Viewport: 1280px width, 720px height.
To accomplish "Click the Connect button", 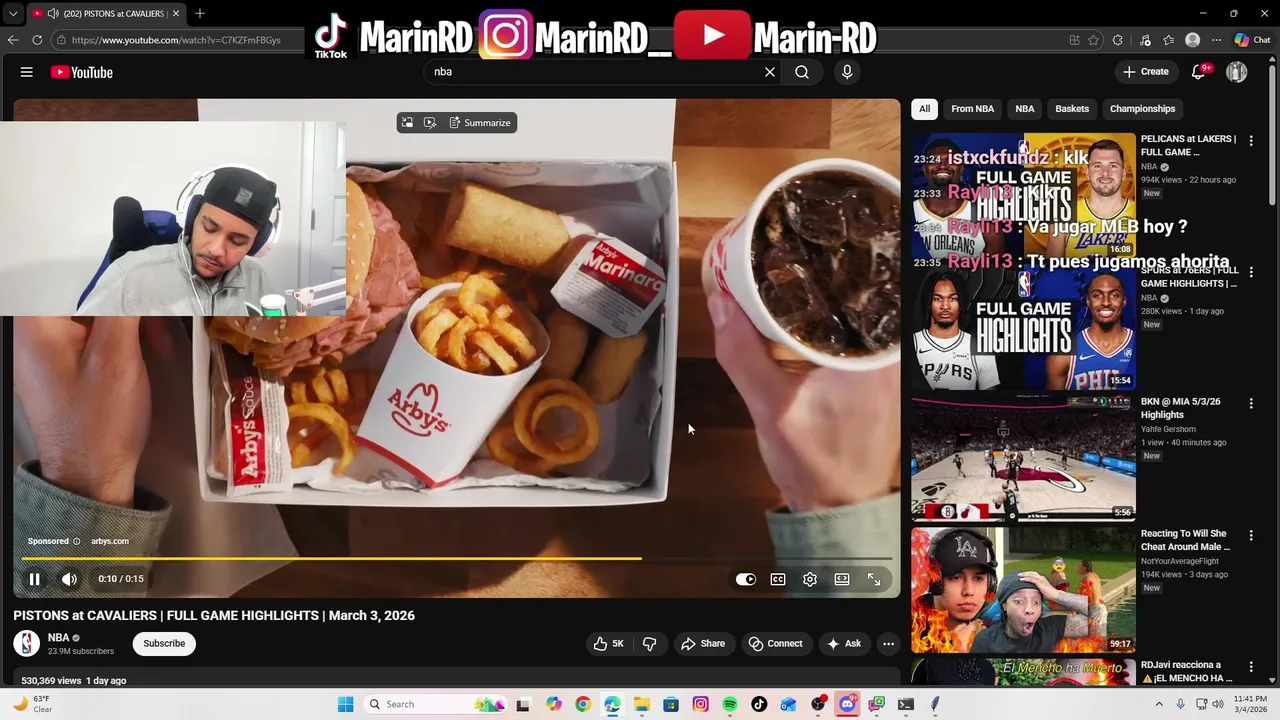I will pos(775,644).
